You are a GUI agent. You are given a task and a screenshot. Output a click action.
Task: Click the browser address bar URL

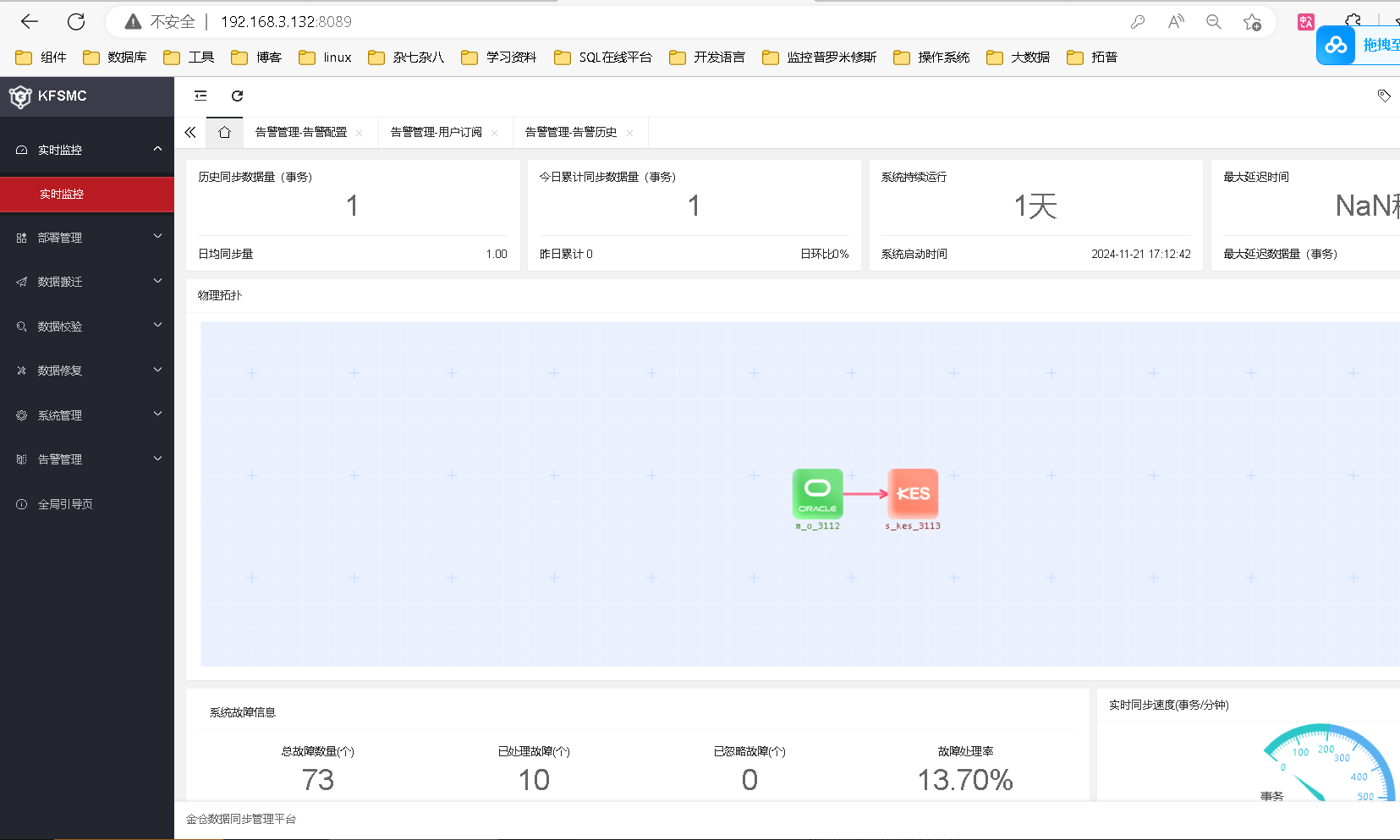tap(286, 22)
